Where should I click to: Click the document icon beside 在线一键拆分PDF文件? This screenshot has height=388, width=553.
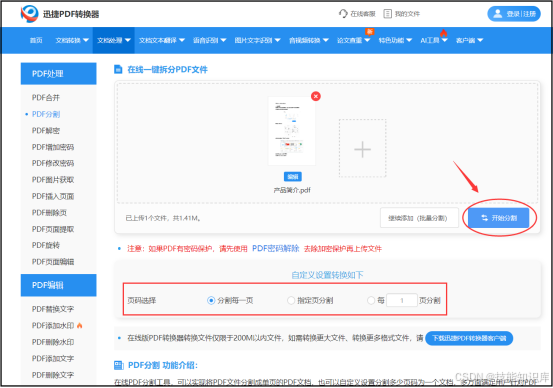click(x=118, y=69)
